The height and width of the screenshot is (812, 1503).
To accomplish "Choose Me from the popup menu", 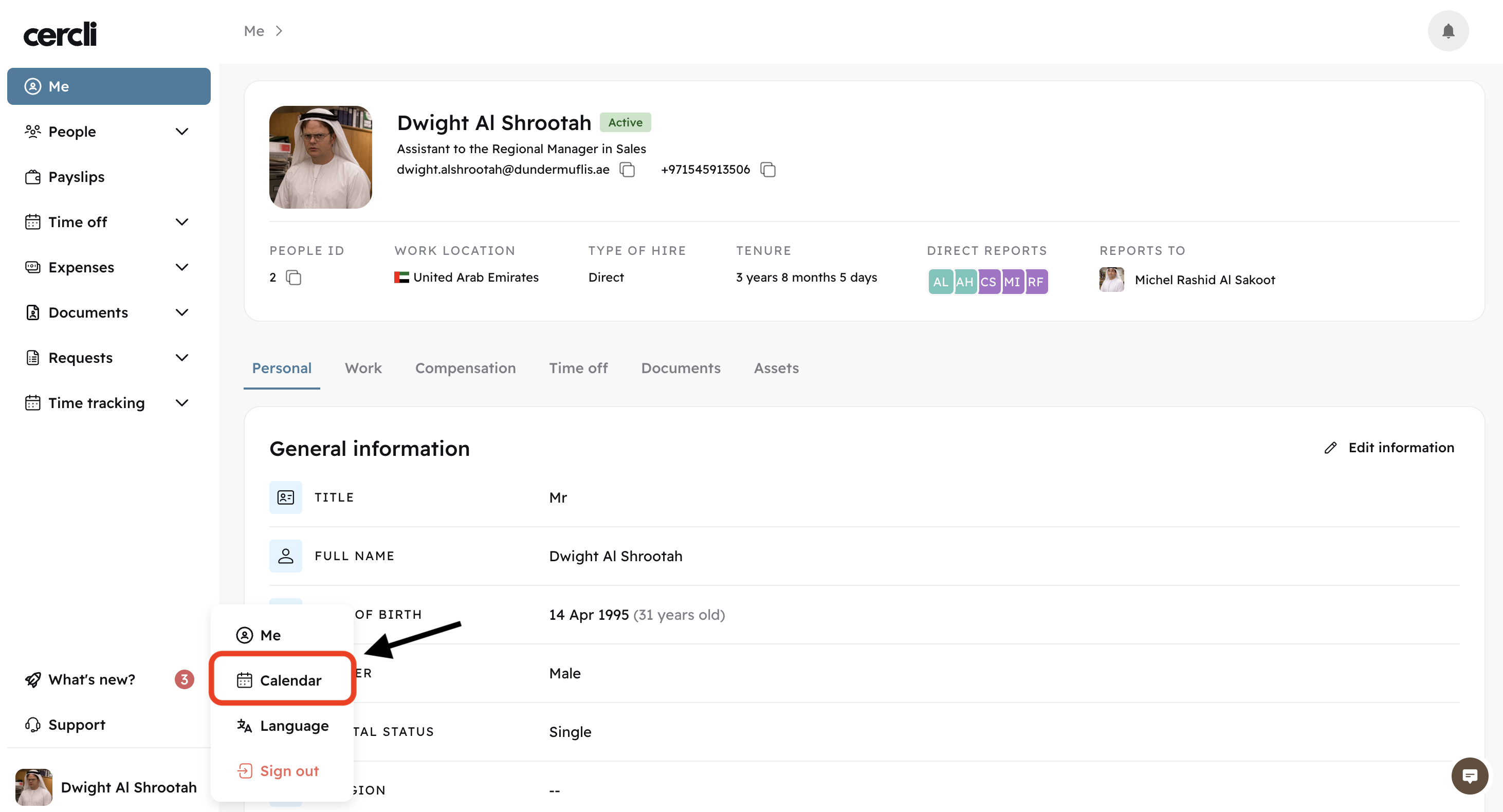I will (282, 635).
